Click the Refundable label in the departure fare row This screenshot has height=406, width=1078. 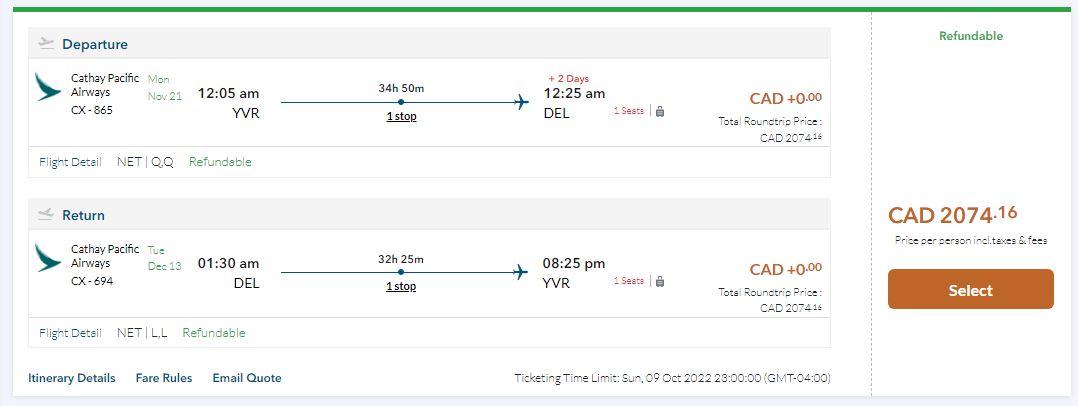click(x=220, y=162)
